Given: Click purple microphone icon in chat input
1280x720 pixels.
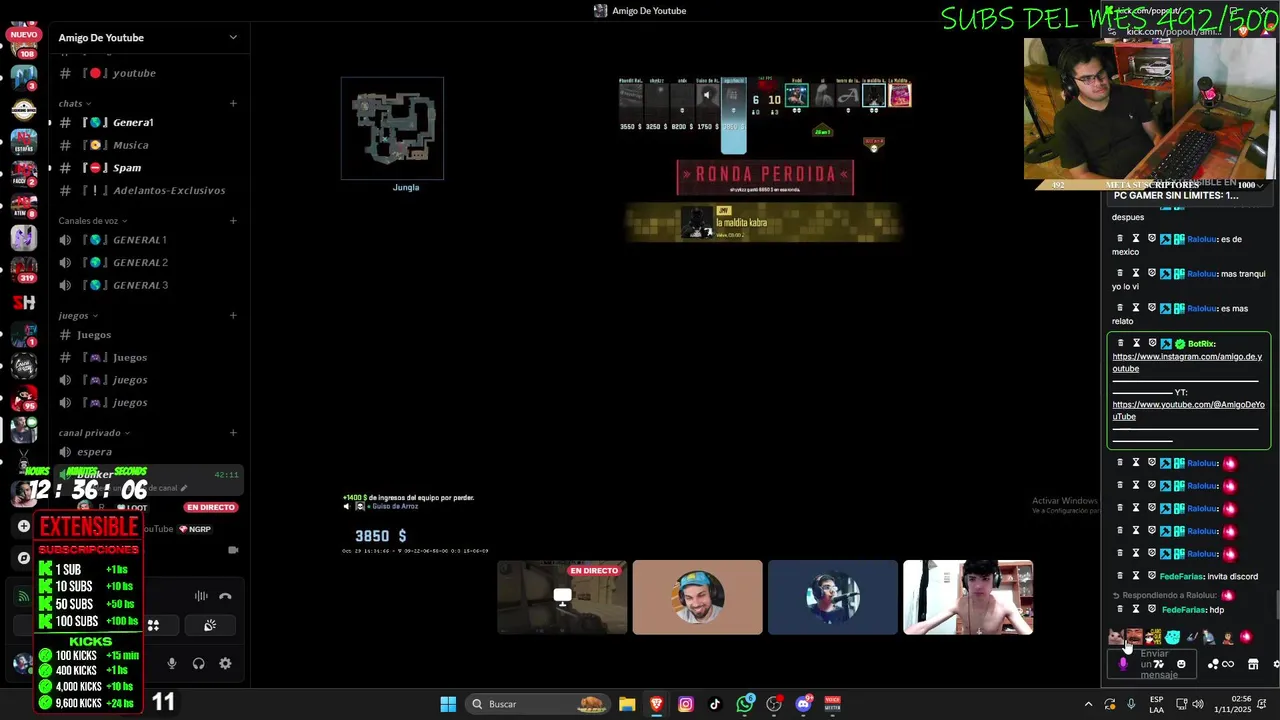Looking at the screenshot, I should [1123, 664].
